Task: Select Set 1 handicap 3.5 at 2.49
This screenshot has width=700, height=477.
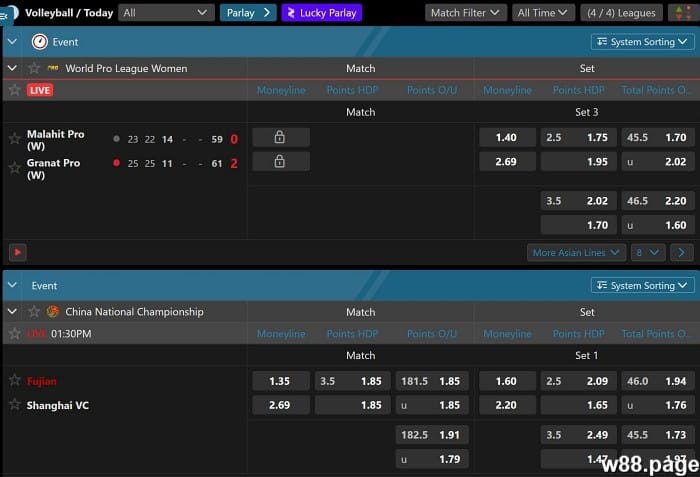Action: pyautogui.click(x=579, y=435)
